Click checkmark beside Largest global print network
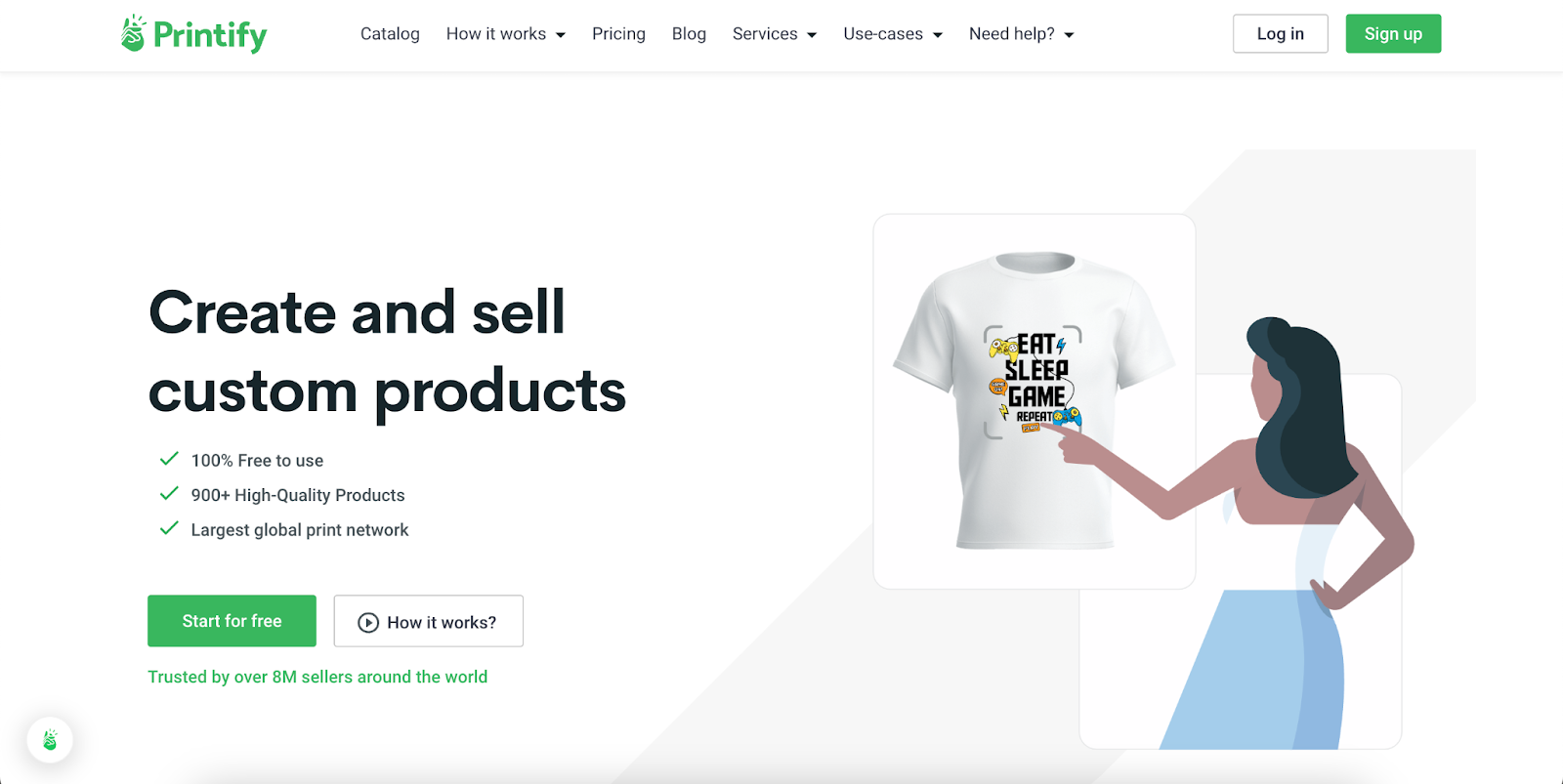1563x784 pixels. [169, 528]
